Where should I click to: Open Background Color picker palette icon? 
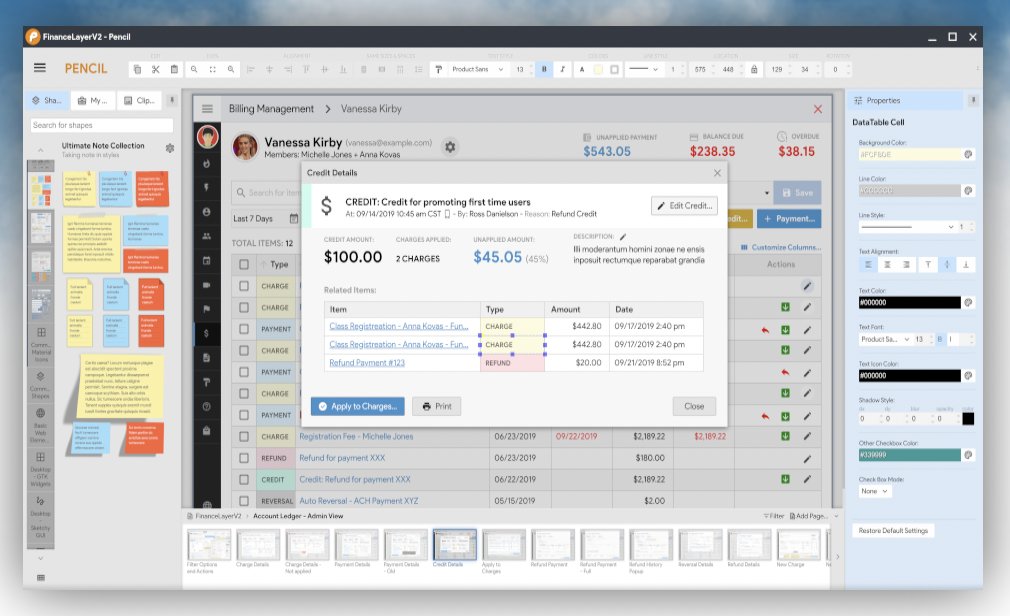tap(967, 155)
